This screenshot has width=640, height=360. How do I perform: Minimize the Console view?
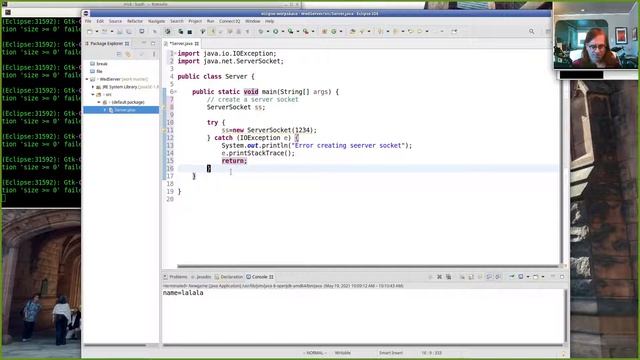553,277
